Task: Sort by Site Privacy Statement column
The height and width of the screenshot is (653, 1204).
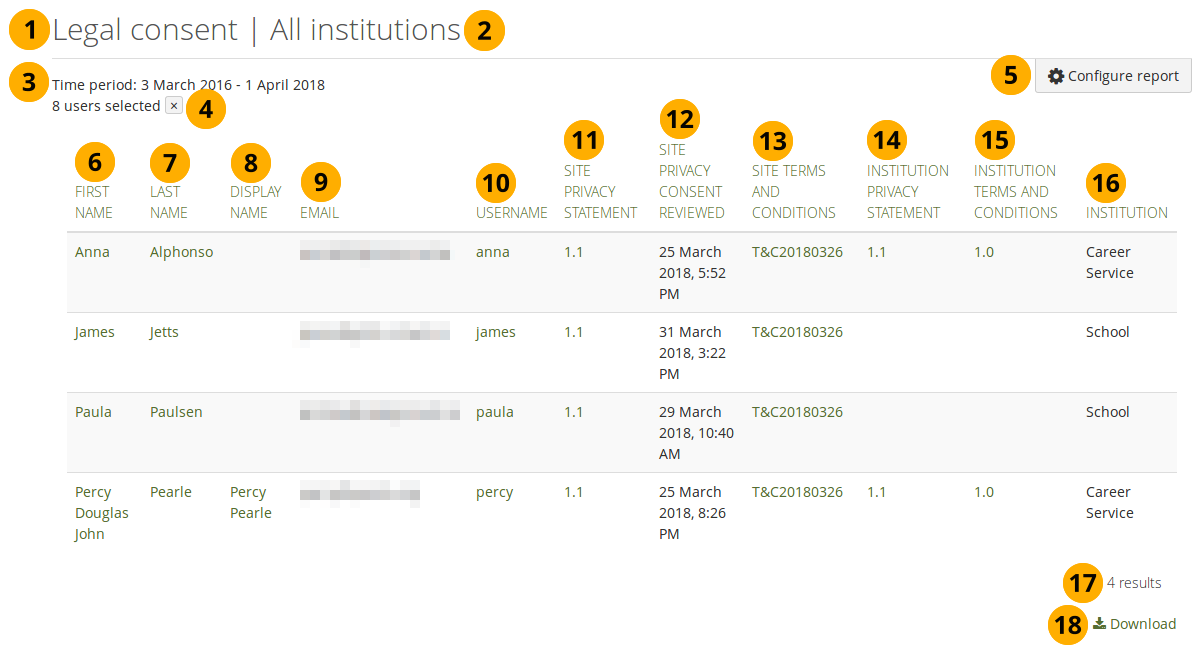Action: 600,192
